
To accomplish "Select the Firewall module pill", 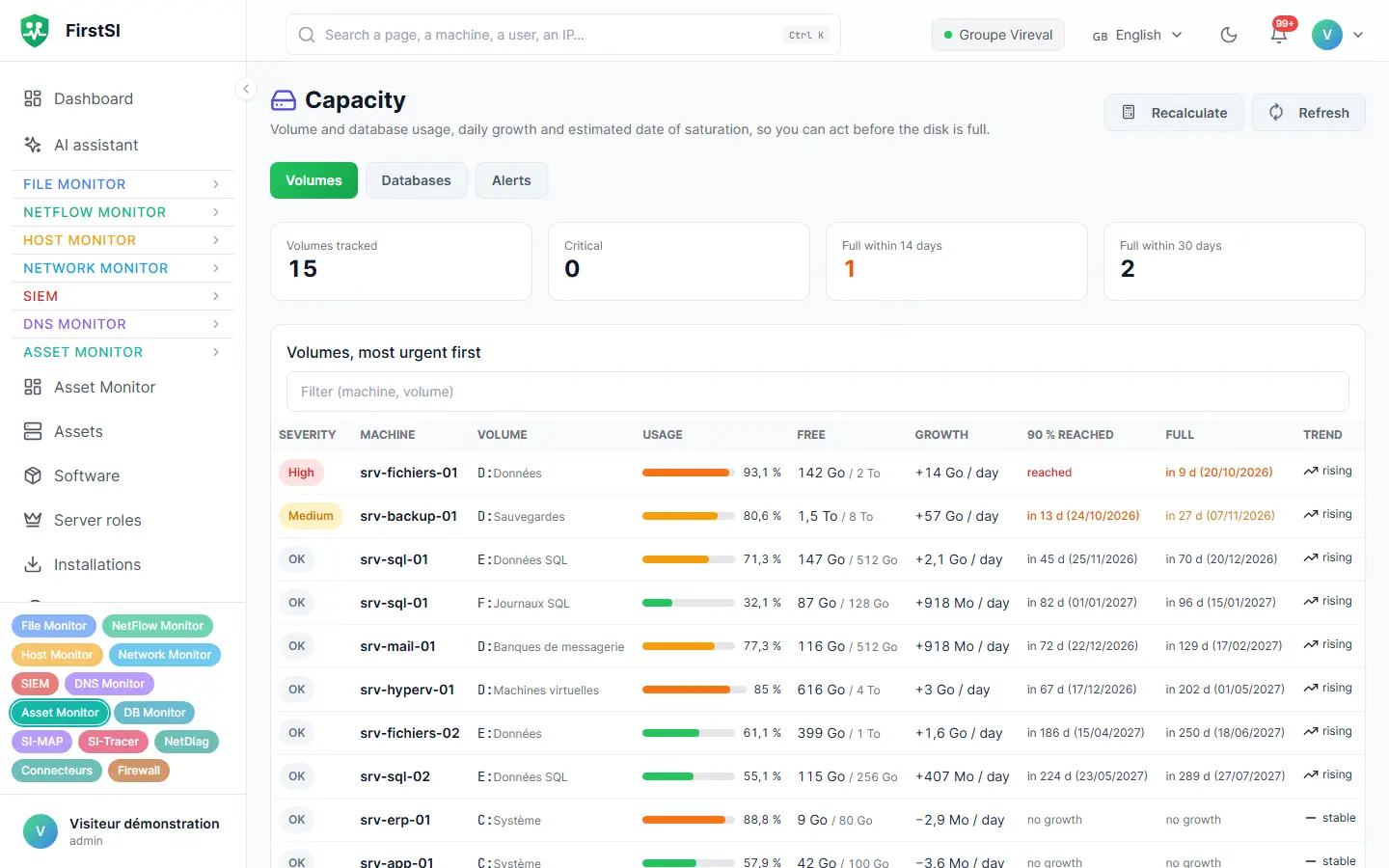I will pos(139,771).
